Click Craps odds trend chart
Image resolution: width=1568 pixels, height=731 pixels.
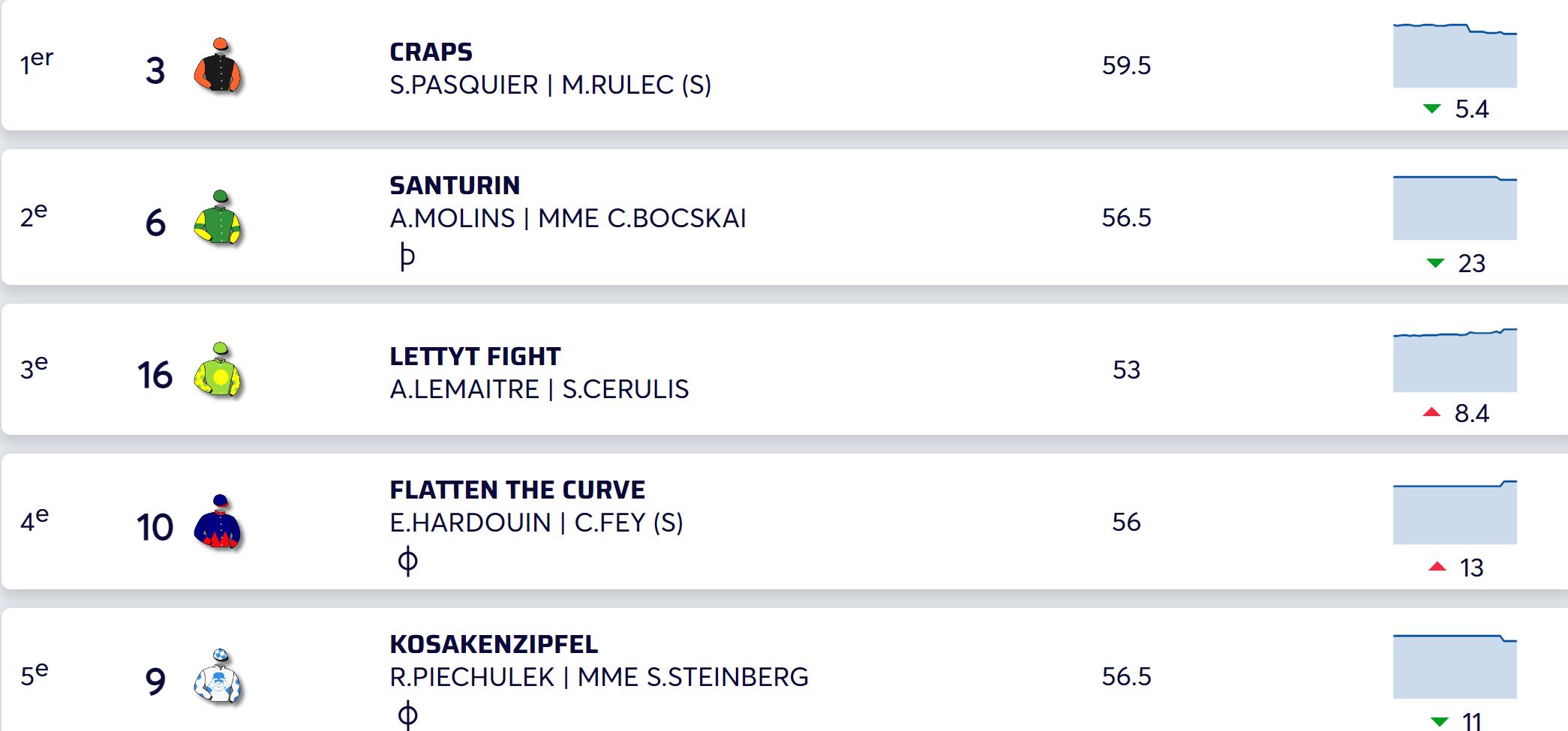[1455, 56]
